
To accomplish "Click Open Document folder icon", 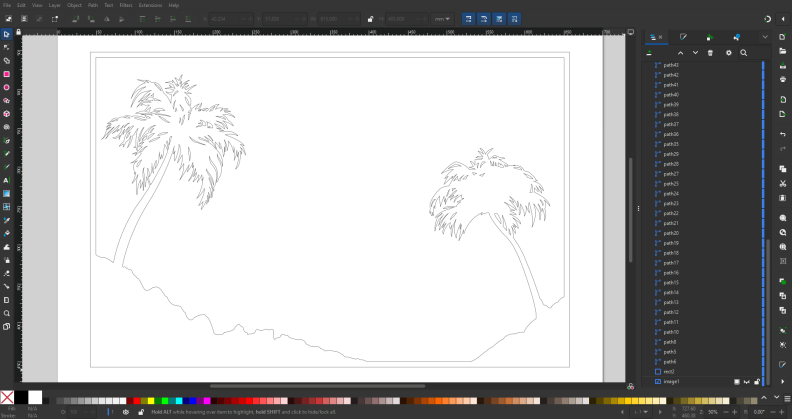I will (782, 51).
